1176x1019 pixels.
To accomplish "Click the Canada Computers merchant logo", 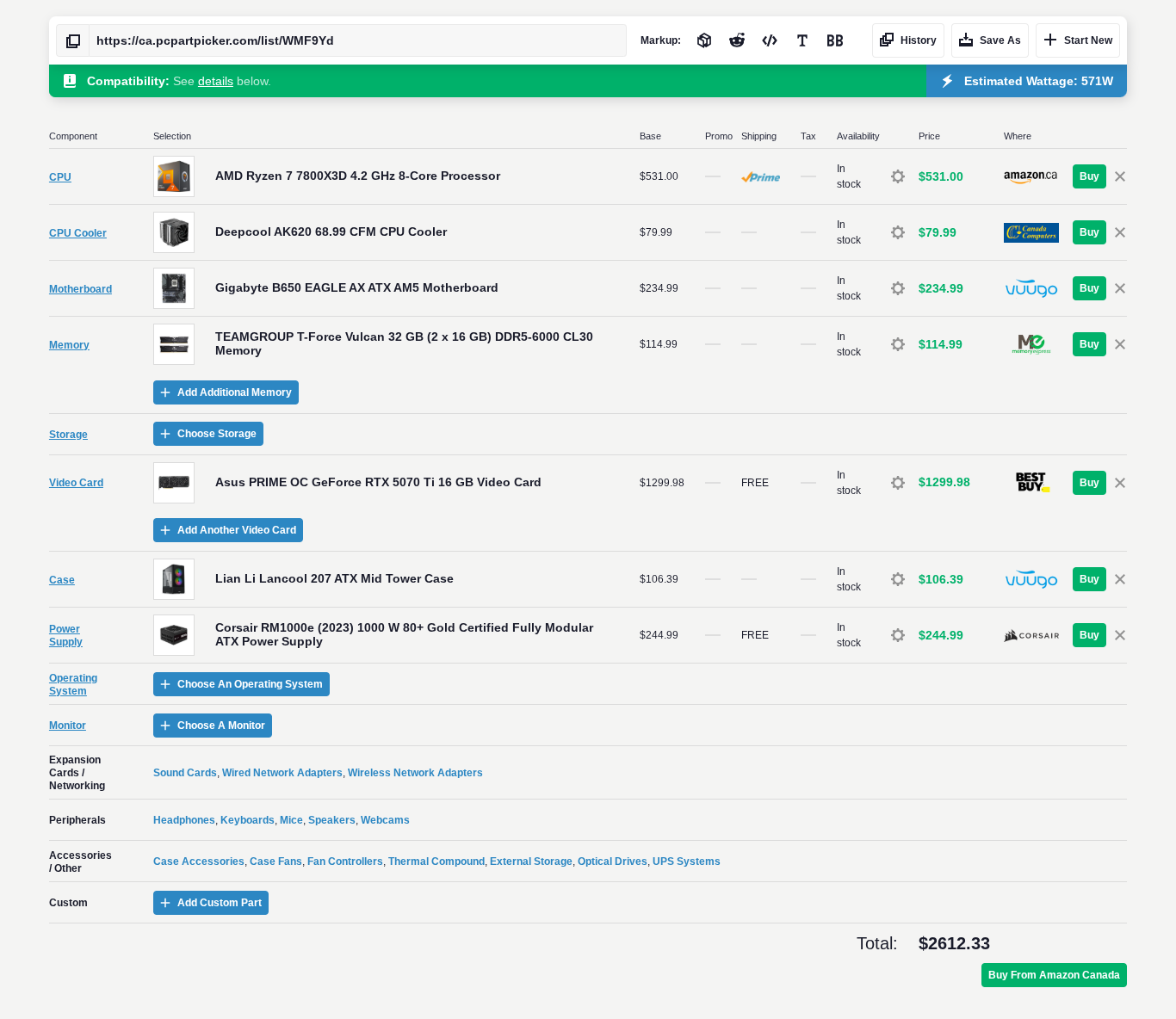I will click(1031, 232).
